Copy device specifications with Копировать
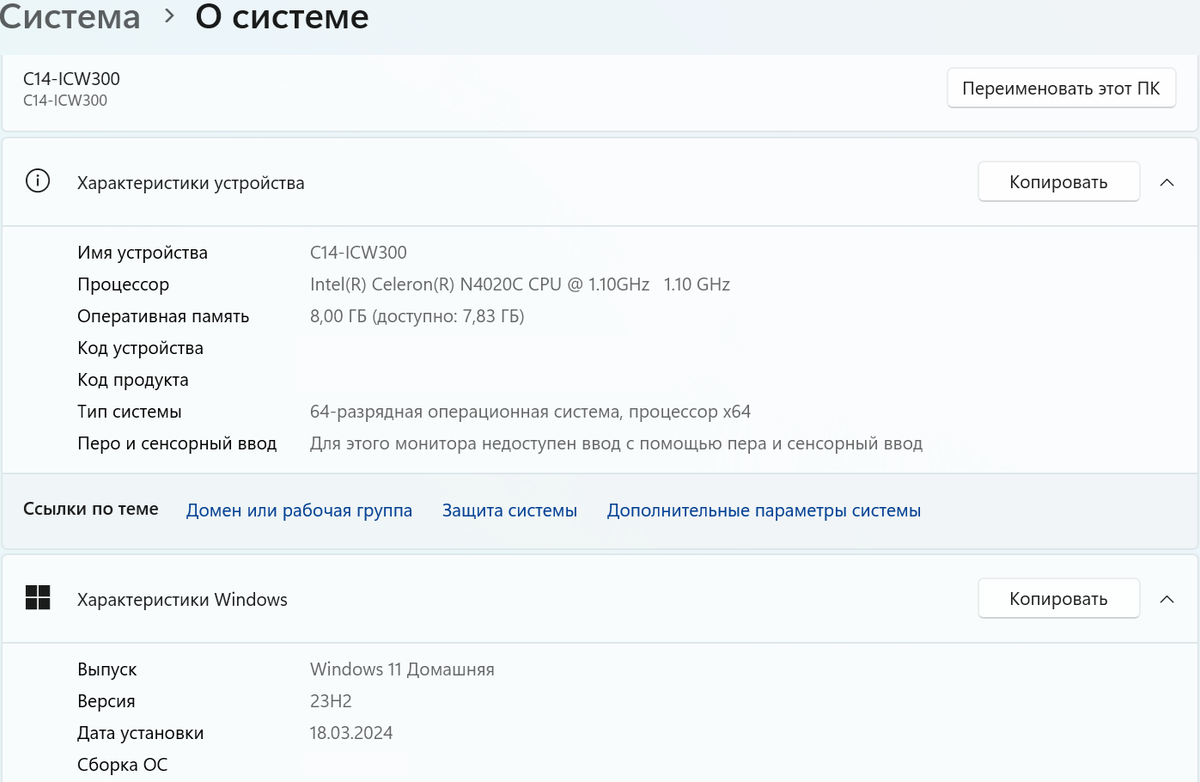 tap(1058, 182)
